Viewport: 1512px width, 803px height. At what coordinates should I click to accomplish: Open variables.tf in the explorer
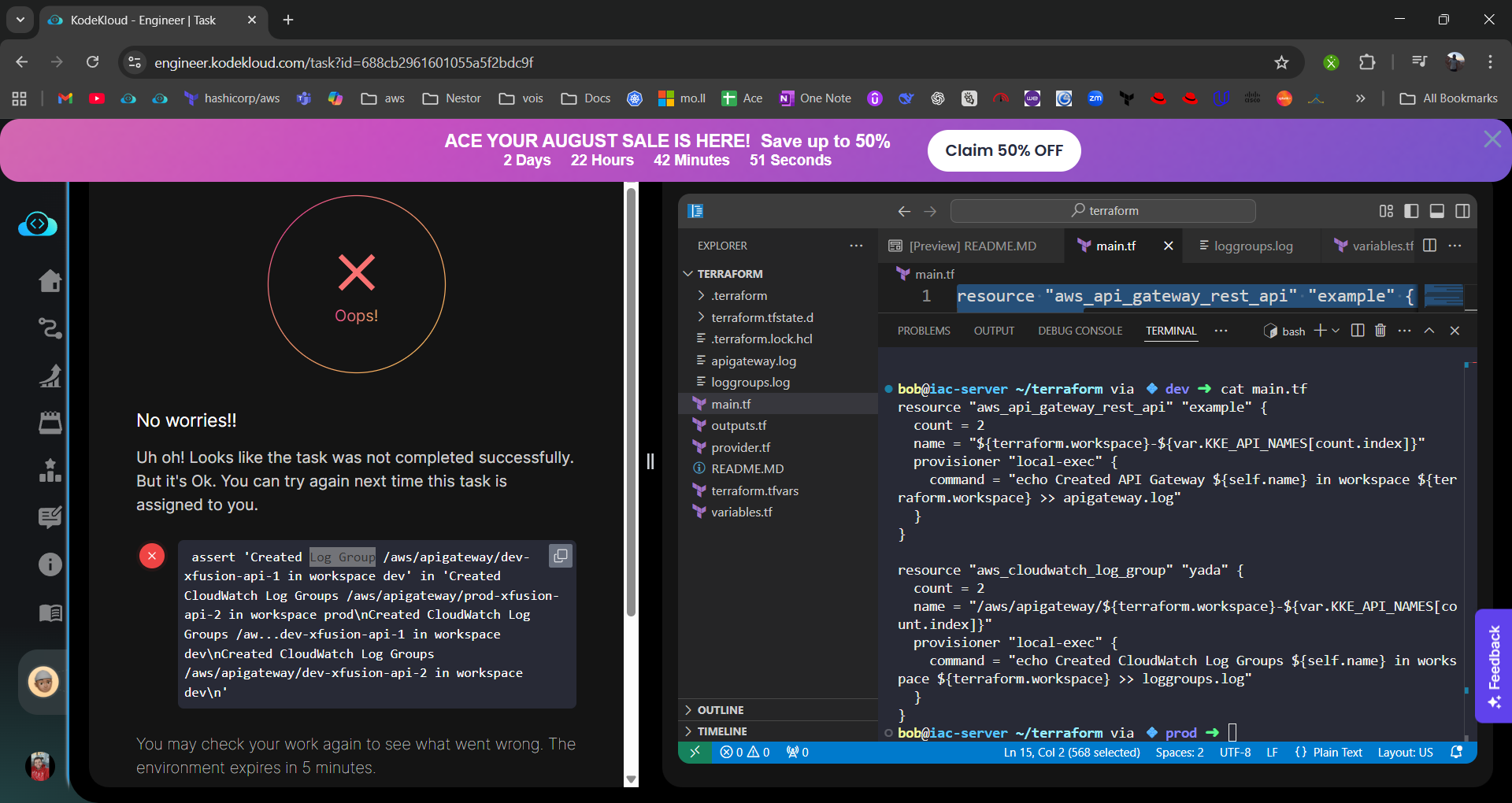pos(741,513)
